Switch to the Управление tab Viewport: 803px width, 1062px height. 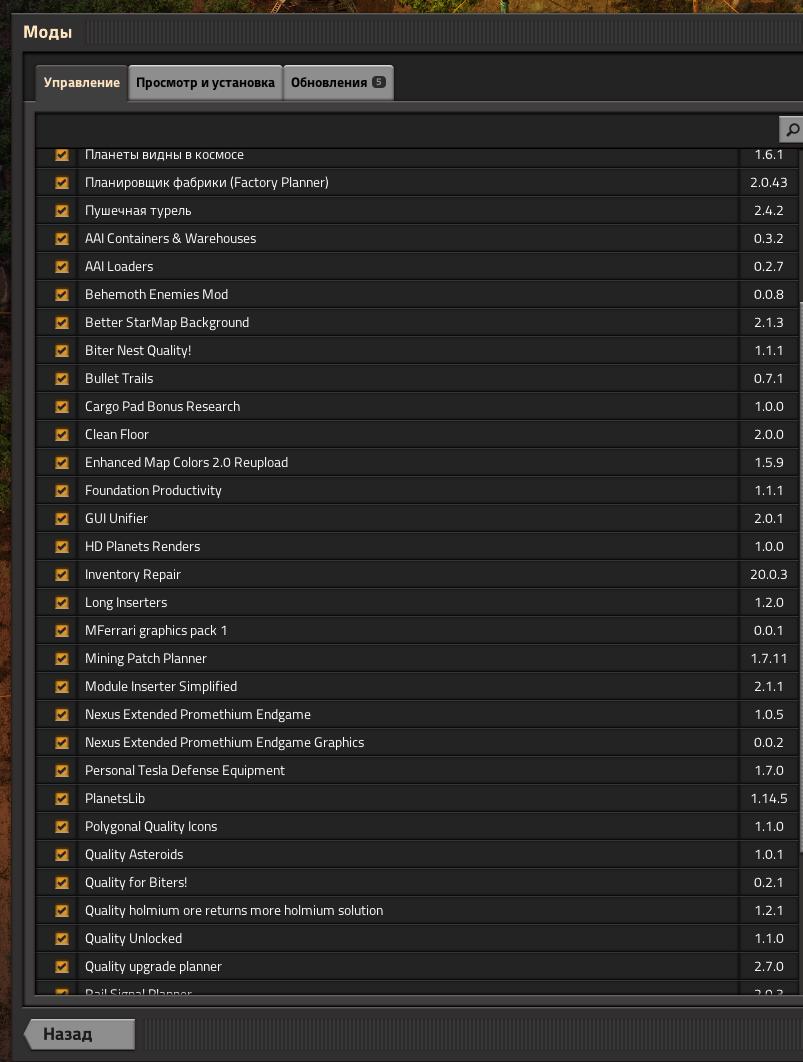coord(81,83)
